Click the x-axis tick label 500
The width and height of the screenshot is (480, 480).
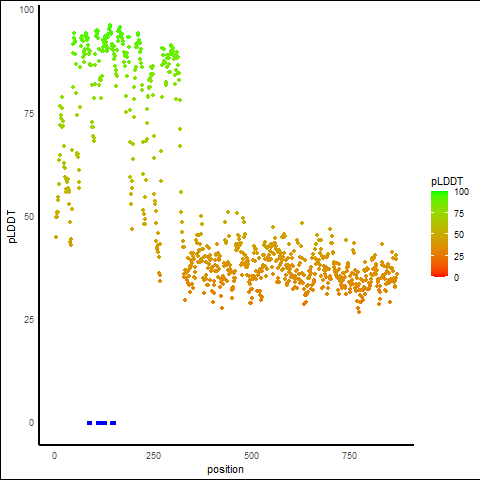click(251, 456)
